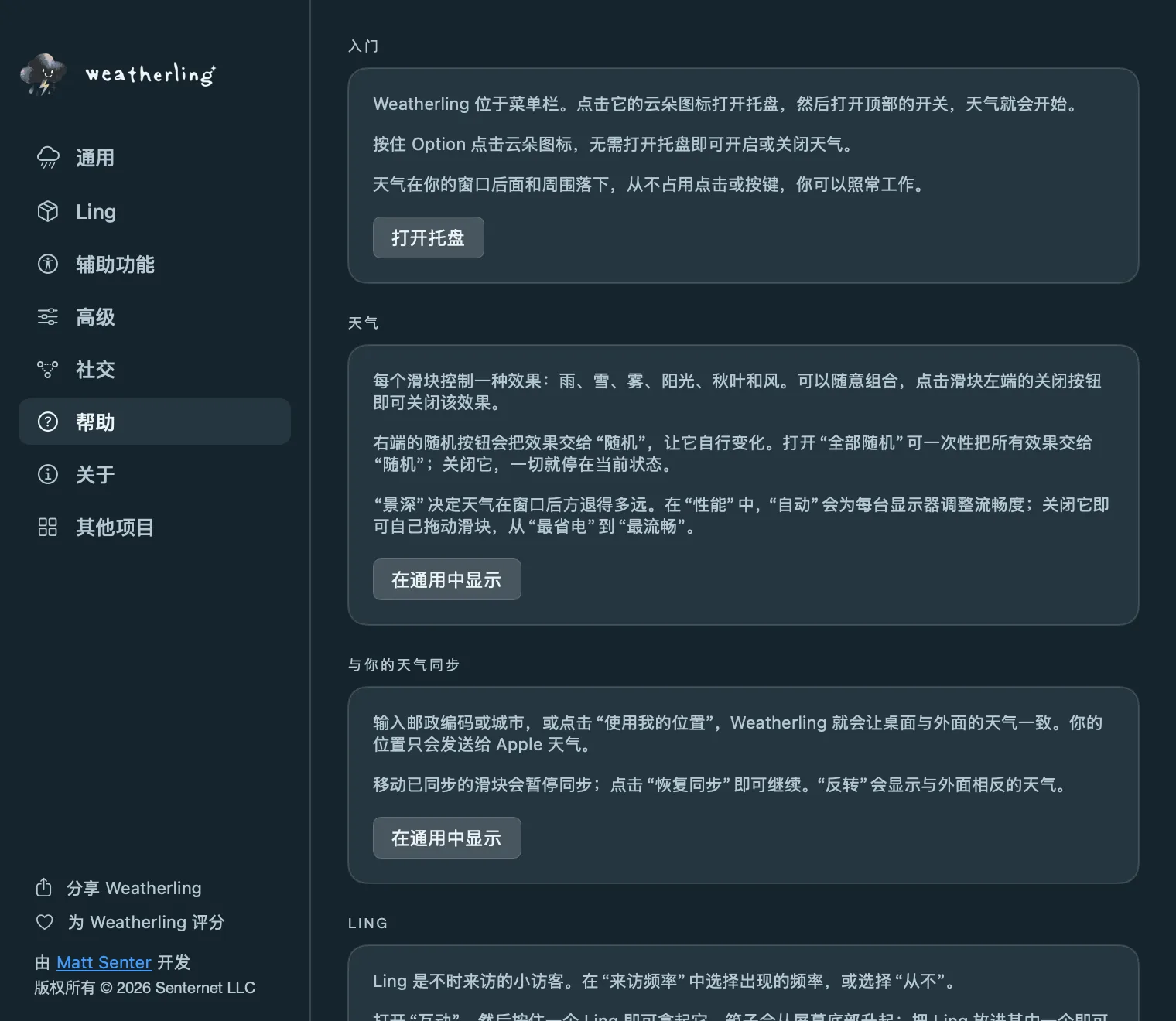The height and width of the screenshot is (1021, 1176).
Task: Click the uppercase LING section heading
Action: click(368, 924)
